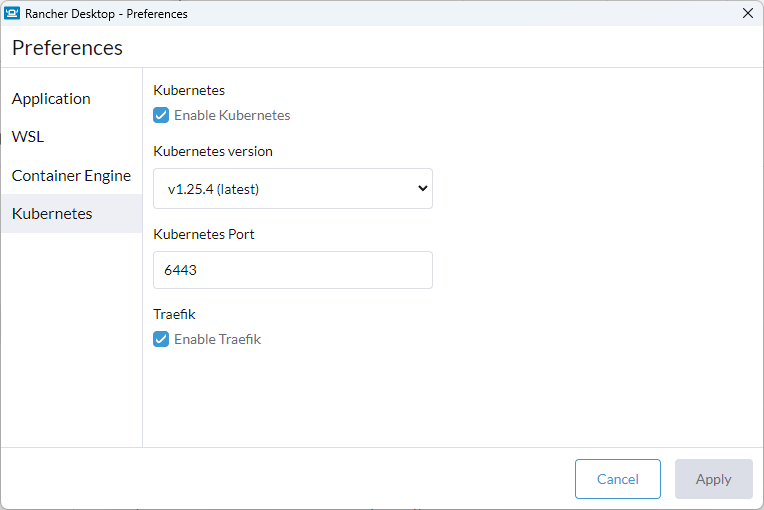Image resolution: width=764 pixels, height=510 pixels.
Task: Click the 'Rancher Desktop - Preferences' title text
Action: click(x=106, y=14)
